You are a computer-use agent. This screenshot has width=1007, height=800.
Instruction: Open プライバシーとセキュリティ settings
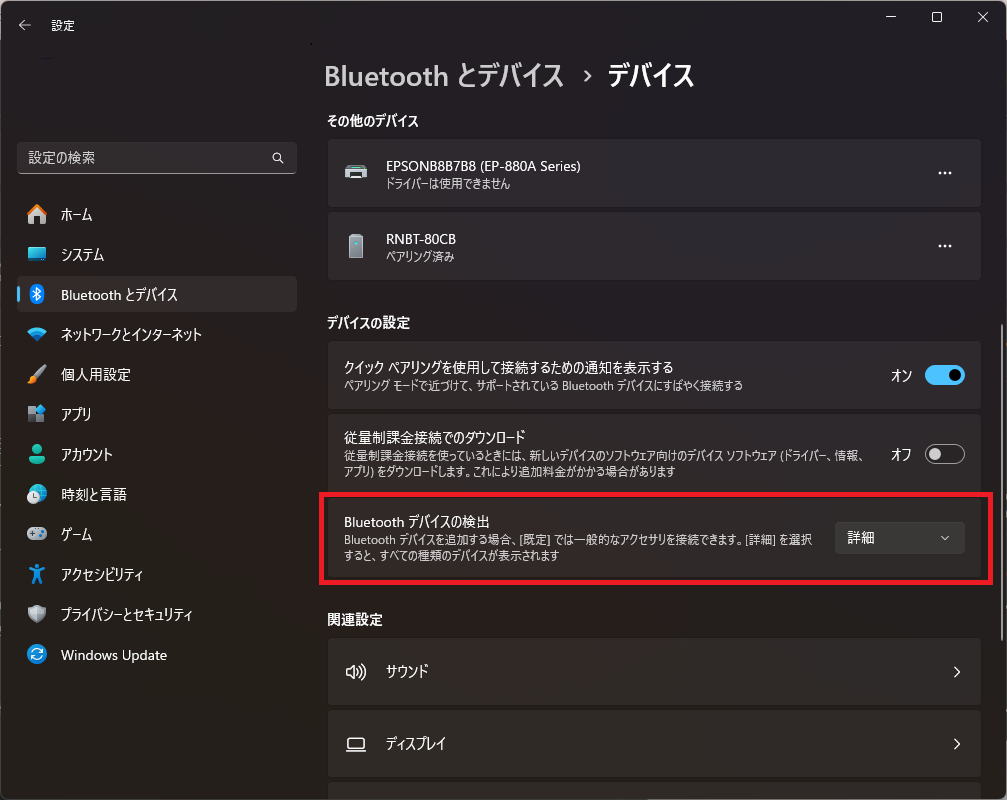(x=157, y=614)
